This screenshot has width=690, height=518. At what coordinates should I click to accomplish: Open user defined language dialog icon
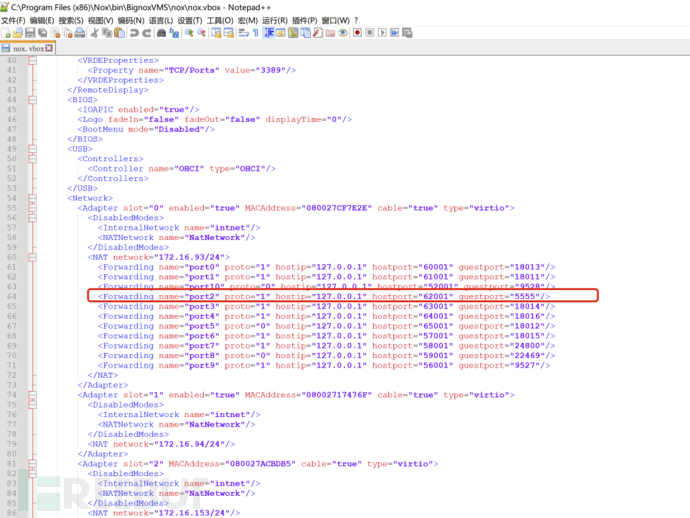[x=281, y=33]
